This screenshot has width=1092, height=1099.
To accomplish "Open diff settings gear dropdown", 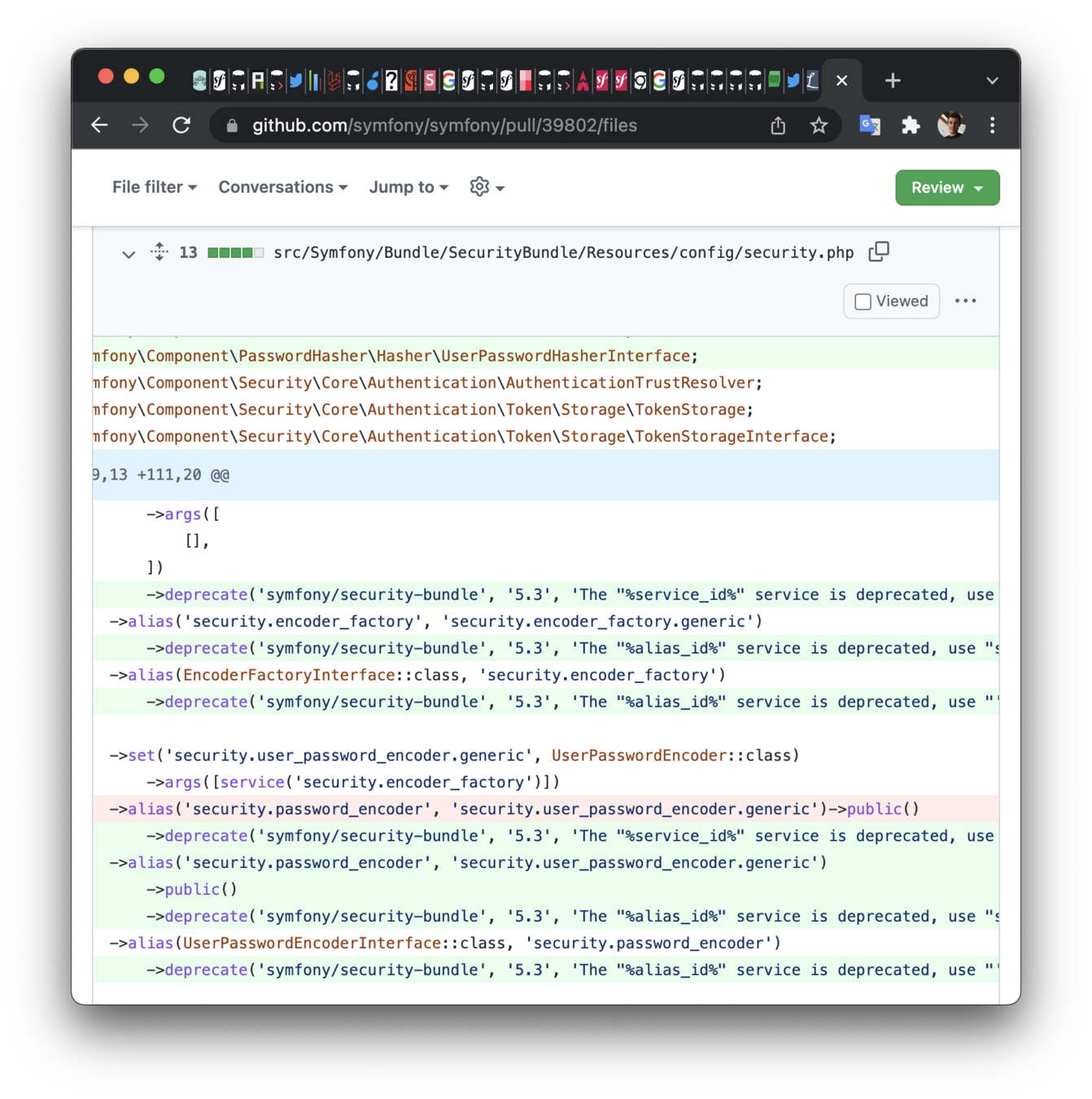I will point(487,187).
